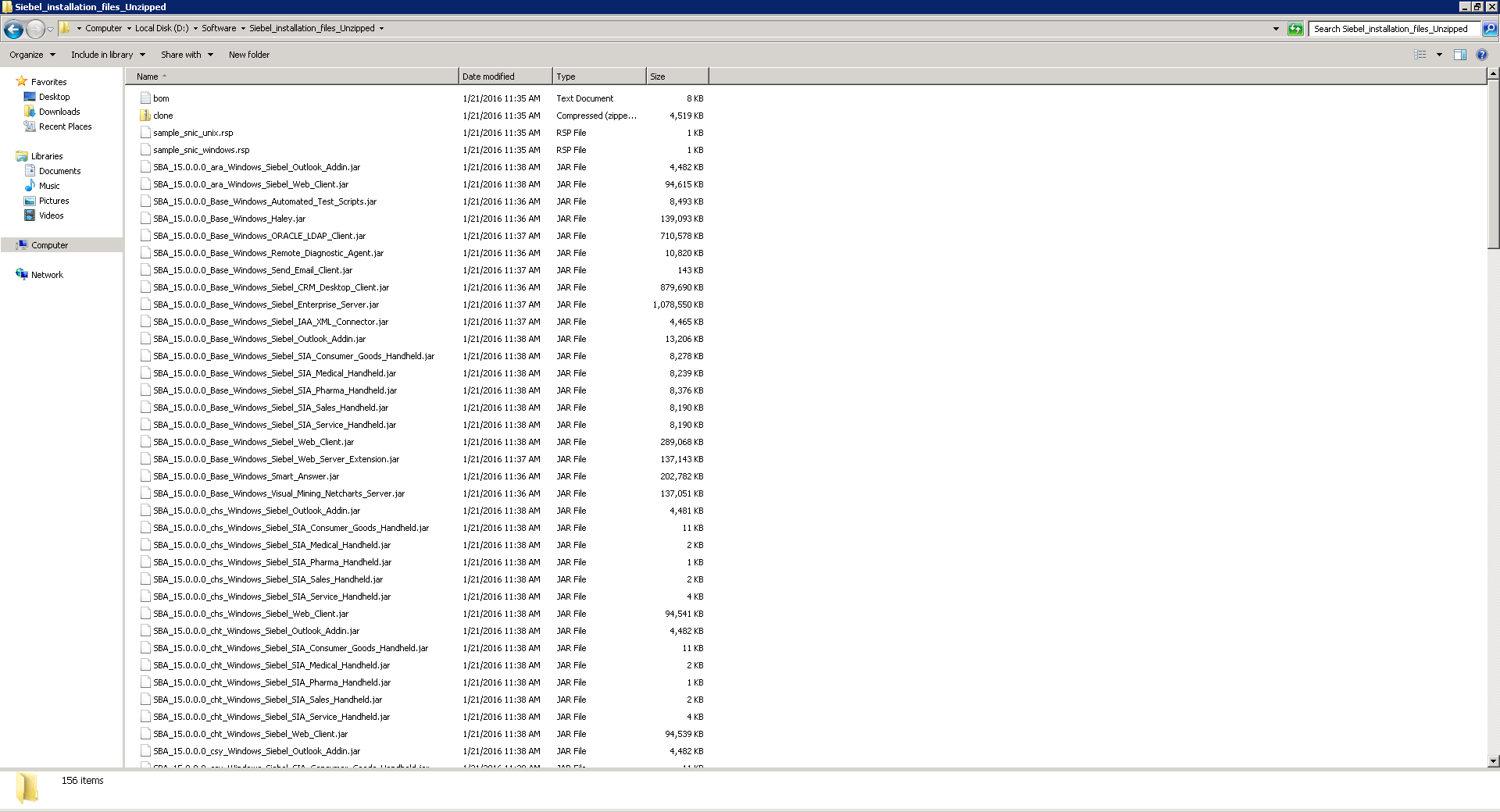Create a New folder

click(x=248, y=55)
